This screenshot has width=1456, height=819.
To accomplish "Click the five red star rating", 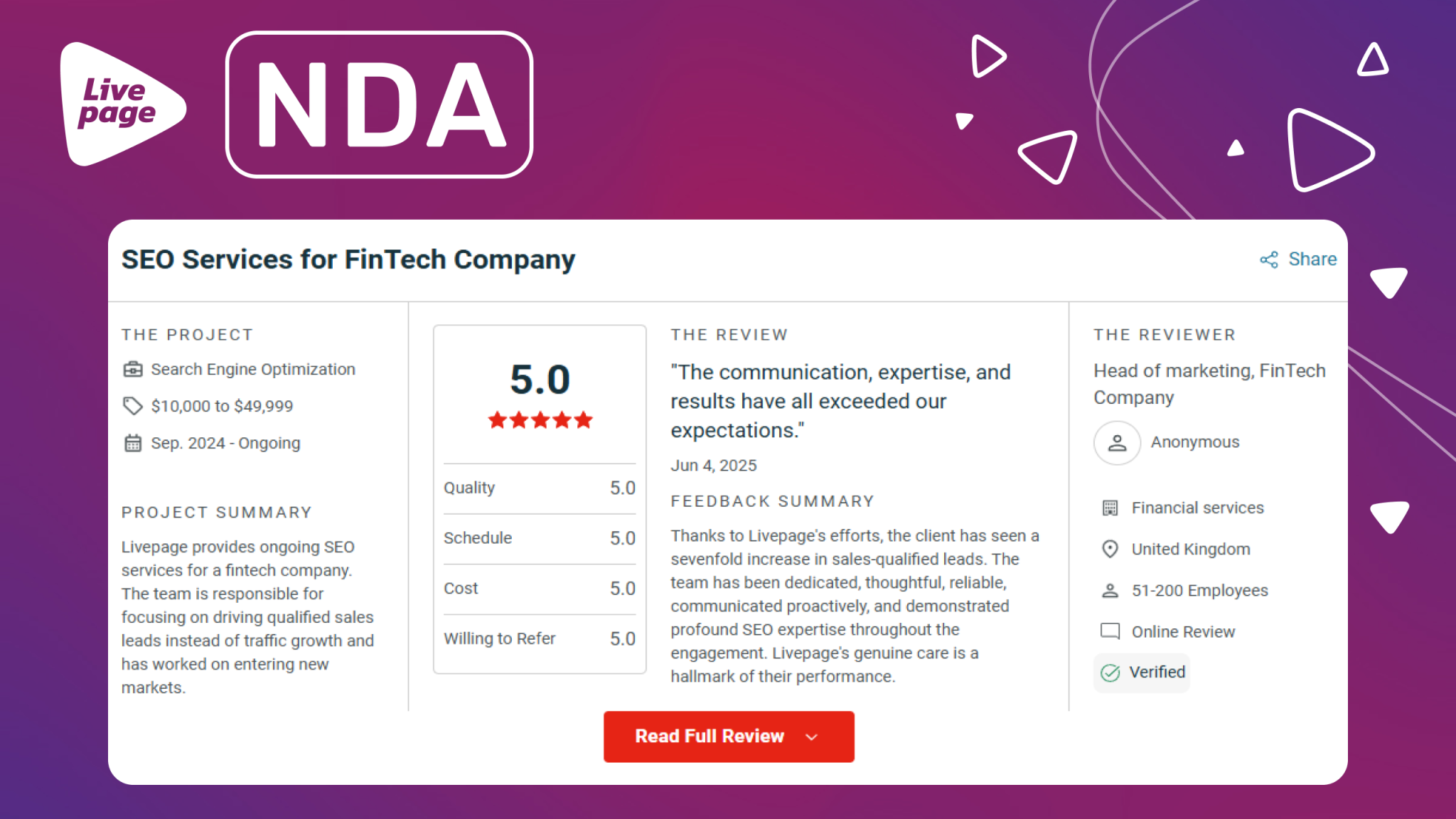I will [540, 420].
